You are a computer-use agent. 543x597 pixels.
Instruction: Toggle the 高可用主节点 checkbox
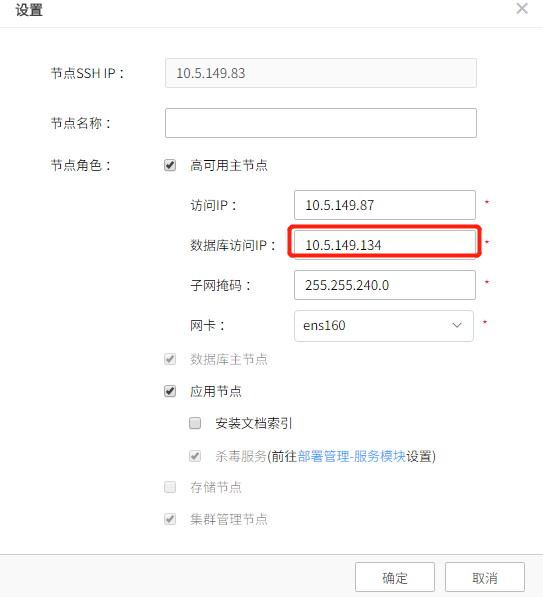tap(170, 165)
